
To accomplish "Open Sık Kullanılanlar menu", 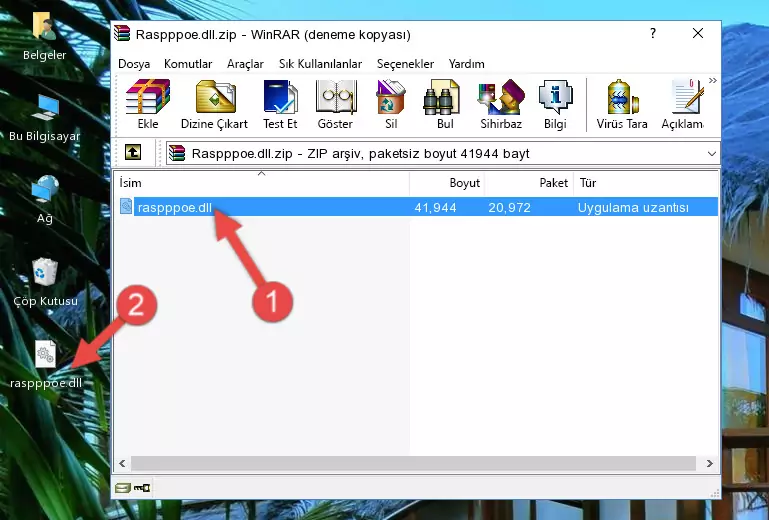I will 320,64.
